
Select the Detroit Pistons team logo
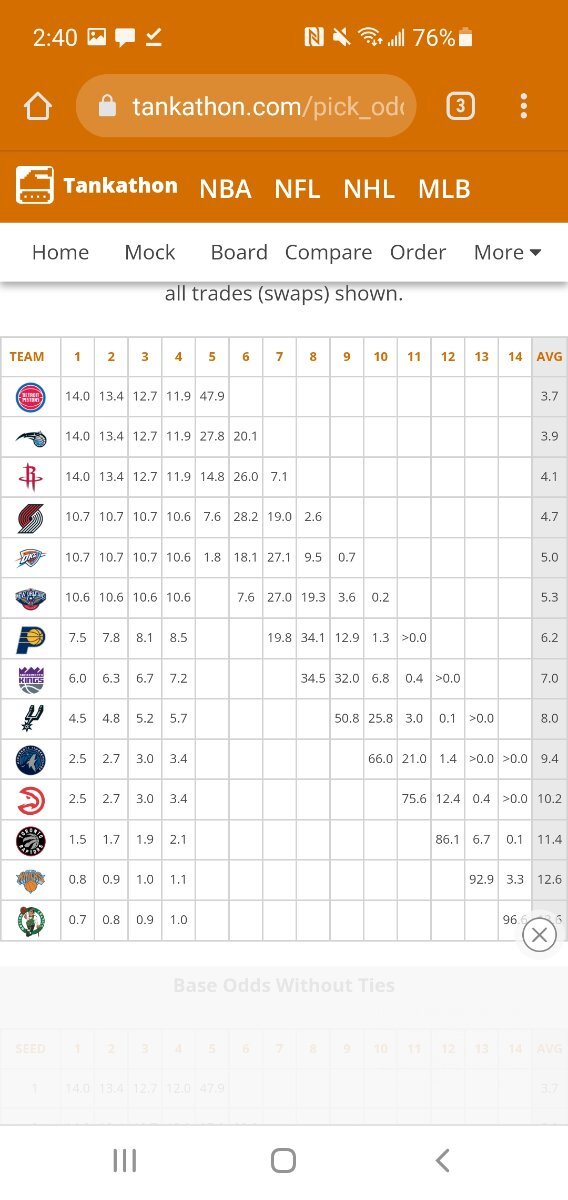coord(30,397)
